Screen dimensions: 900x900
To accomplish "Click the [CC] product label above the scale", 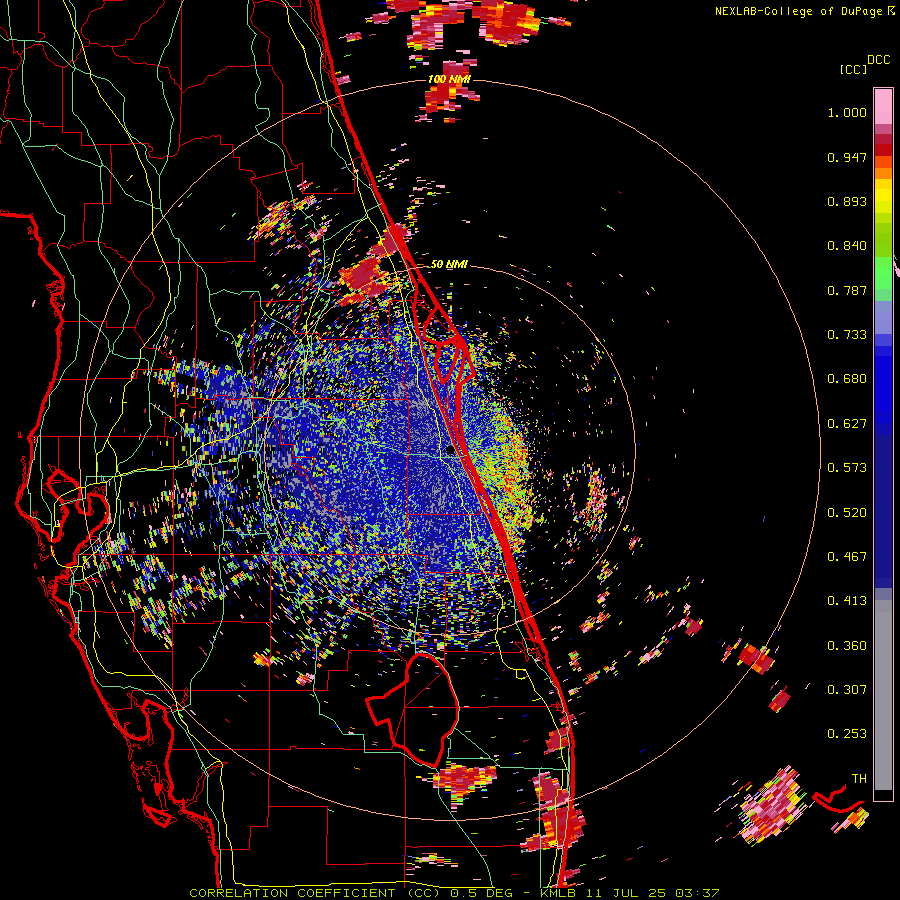I will 853,69.
